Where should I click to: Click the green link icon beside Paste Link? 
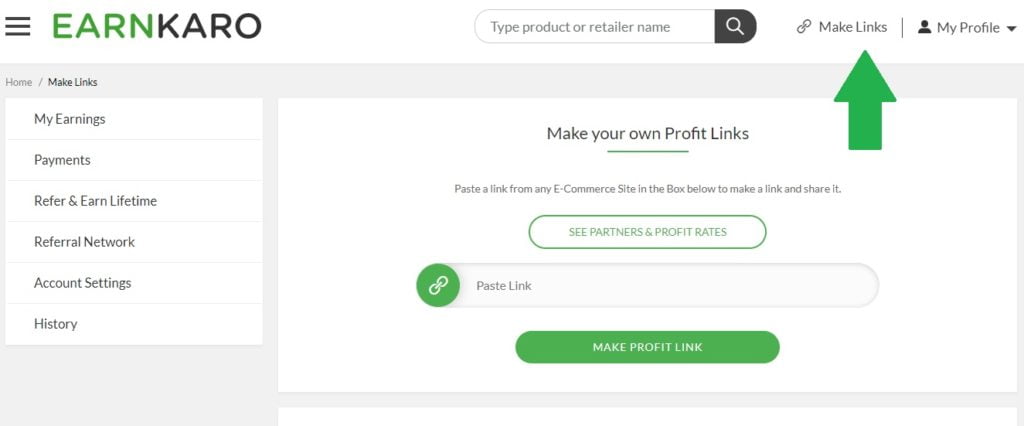coord(438,285)
